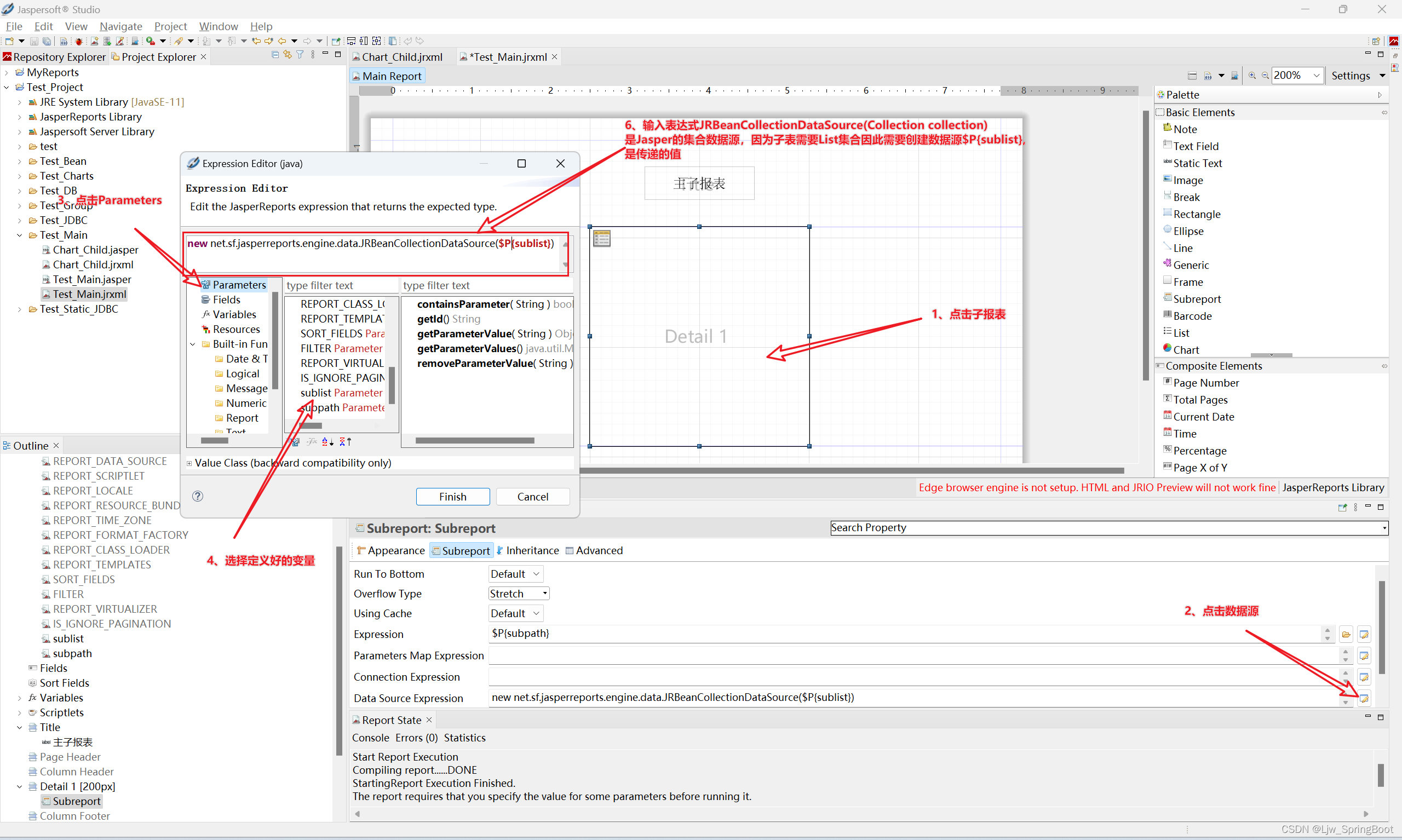The height and width of the screenshot is (840, 1402).
Task: Click the red bug debug icon
Action: tap(78, 41)
